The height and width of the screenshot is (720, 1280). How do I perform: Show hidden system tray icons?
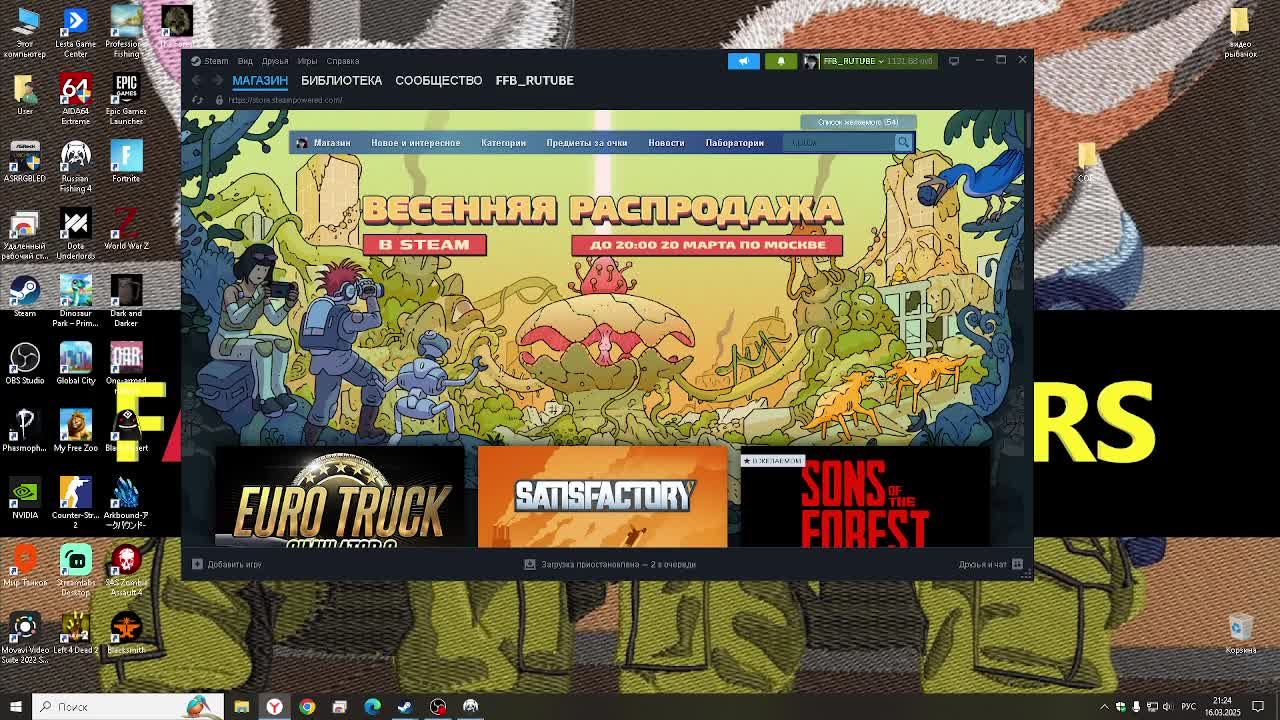click(x=1104, y=706)
